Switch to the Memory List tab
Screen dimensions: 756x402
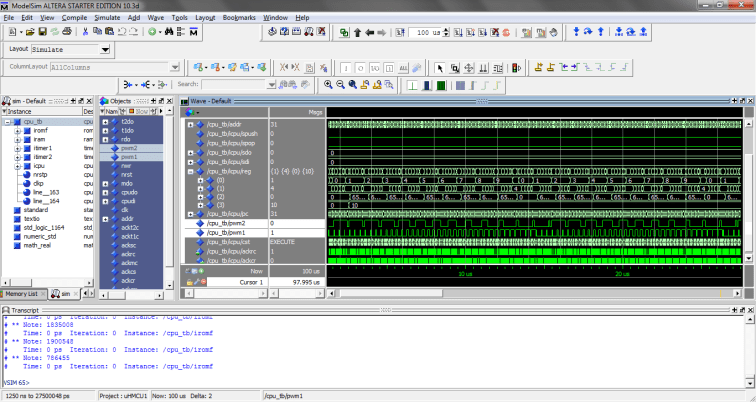22,294
